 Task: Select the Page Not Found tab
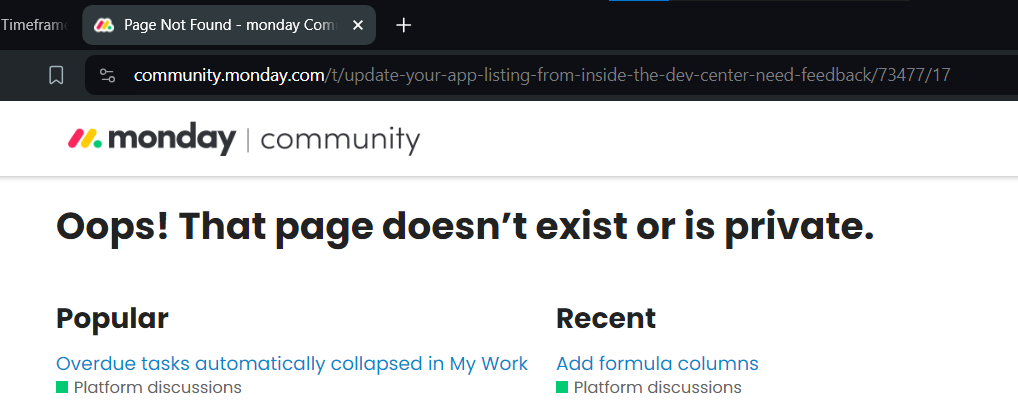(x=229, y=25)
